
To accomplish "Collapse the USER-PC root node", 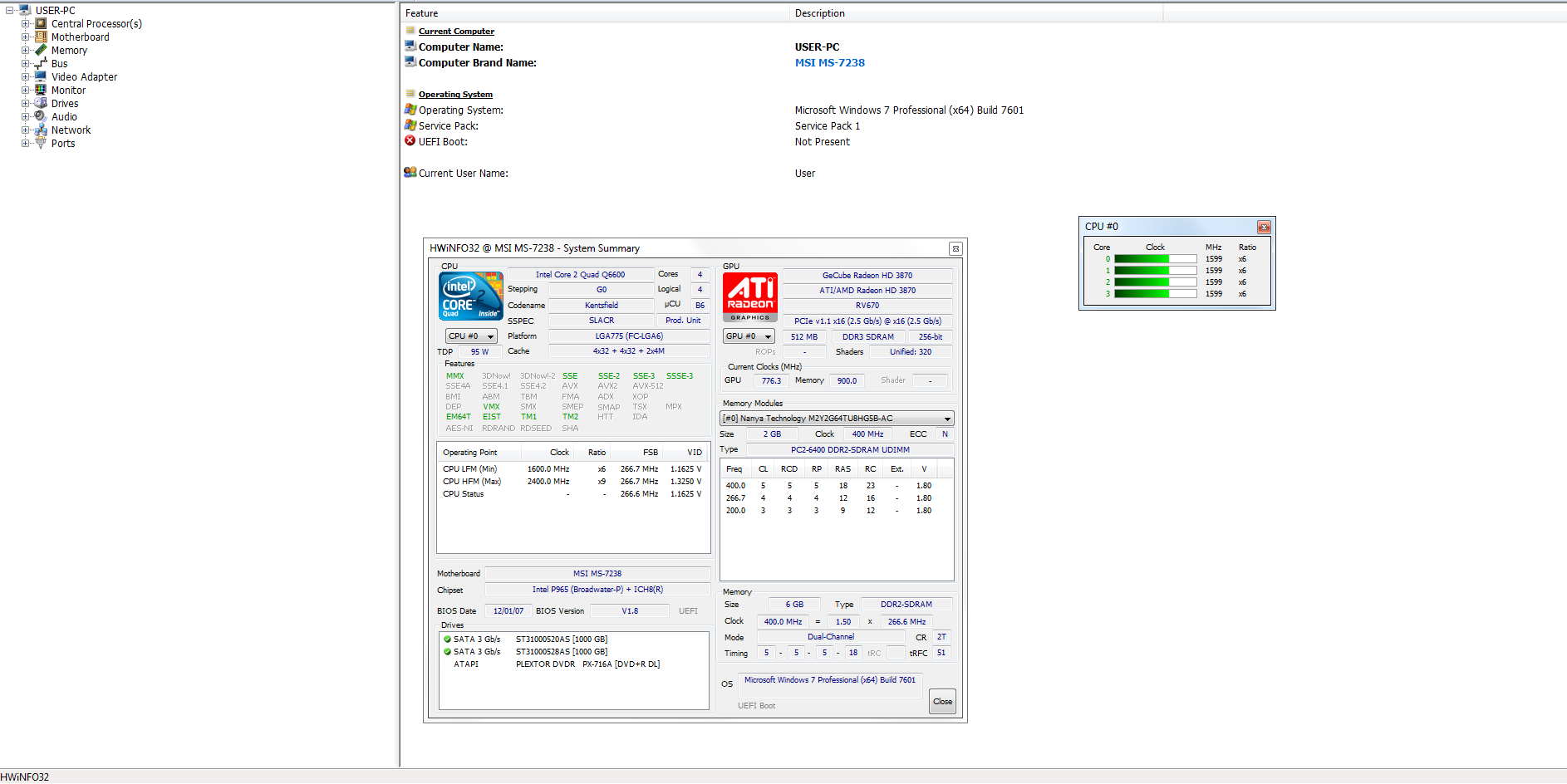I will click(9, 10).
